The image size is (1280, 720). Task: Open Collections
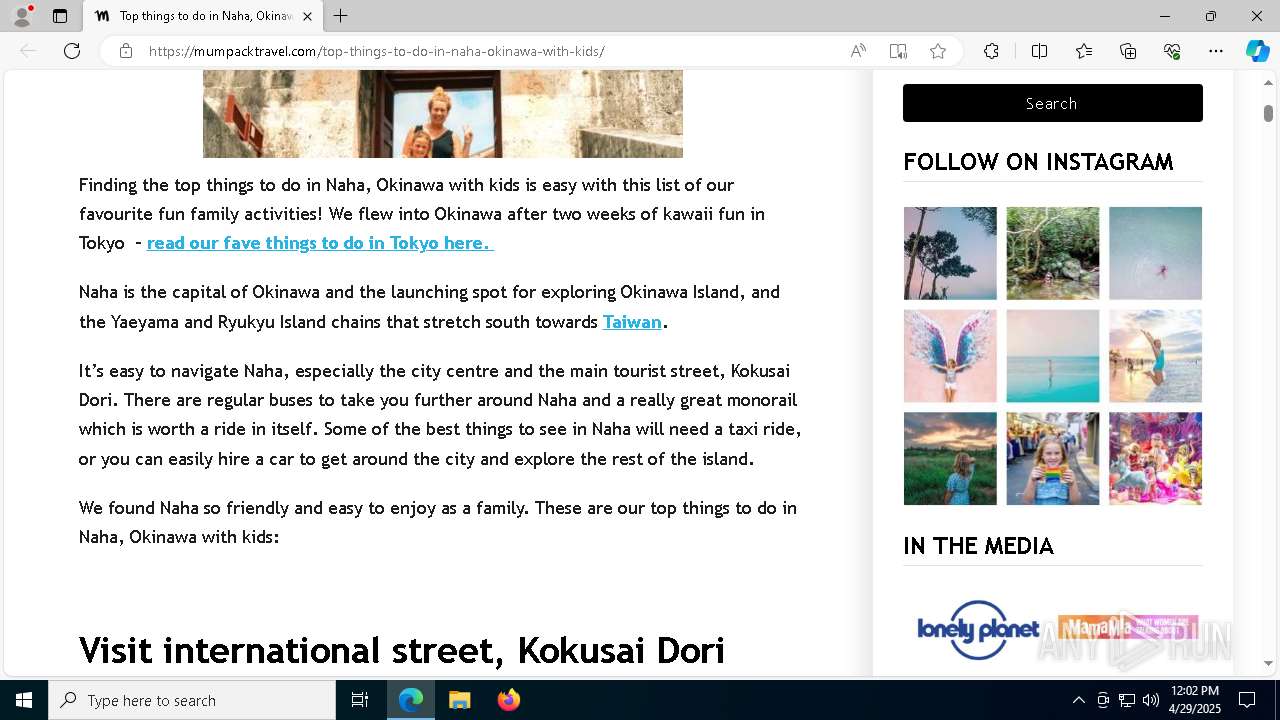pyautogui.click(x=1128, y=51)
